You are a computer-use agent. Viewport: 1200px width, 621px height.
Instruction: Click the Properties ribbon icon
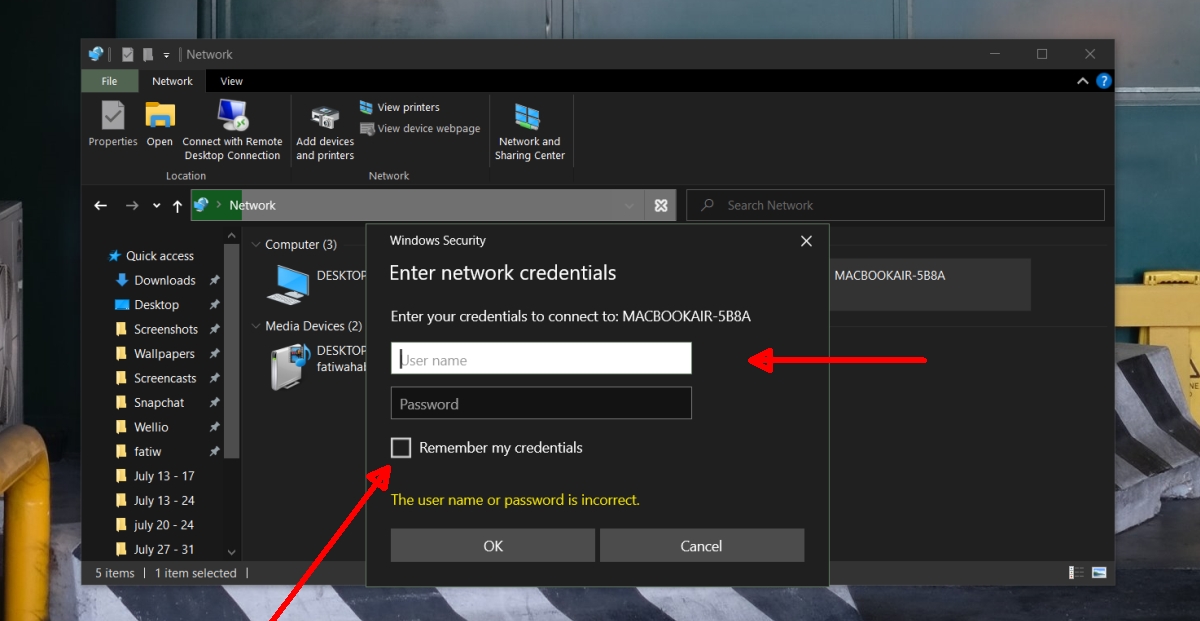[x=113, y=117]
